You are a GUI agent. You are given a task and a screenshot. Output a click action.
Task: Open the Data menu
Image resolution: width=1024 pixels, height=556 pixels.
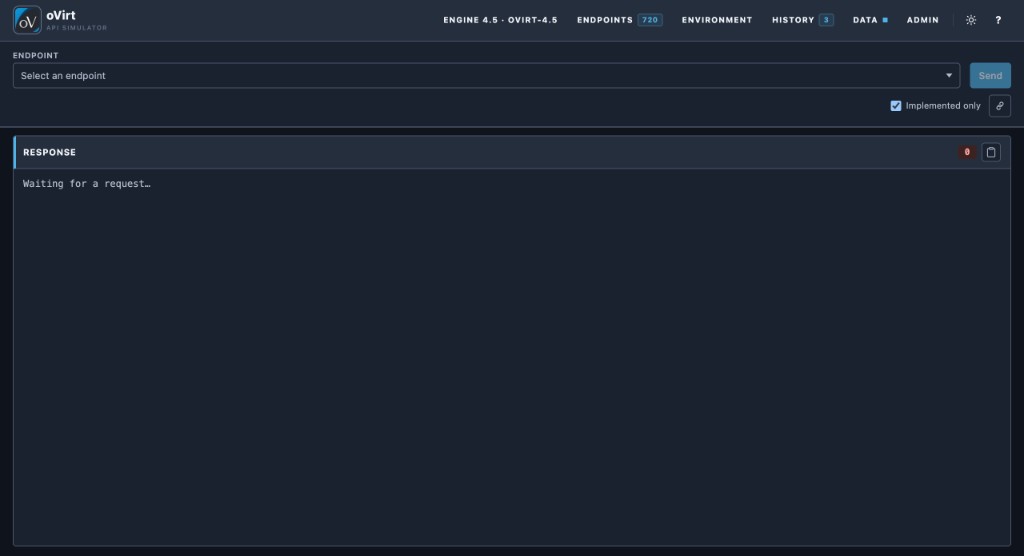click(x=870, y=20)
